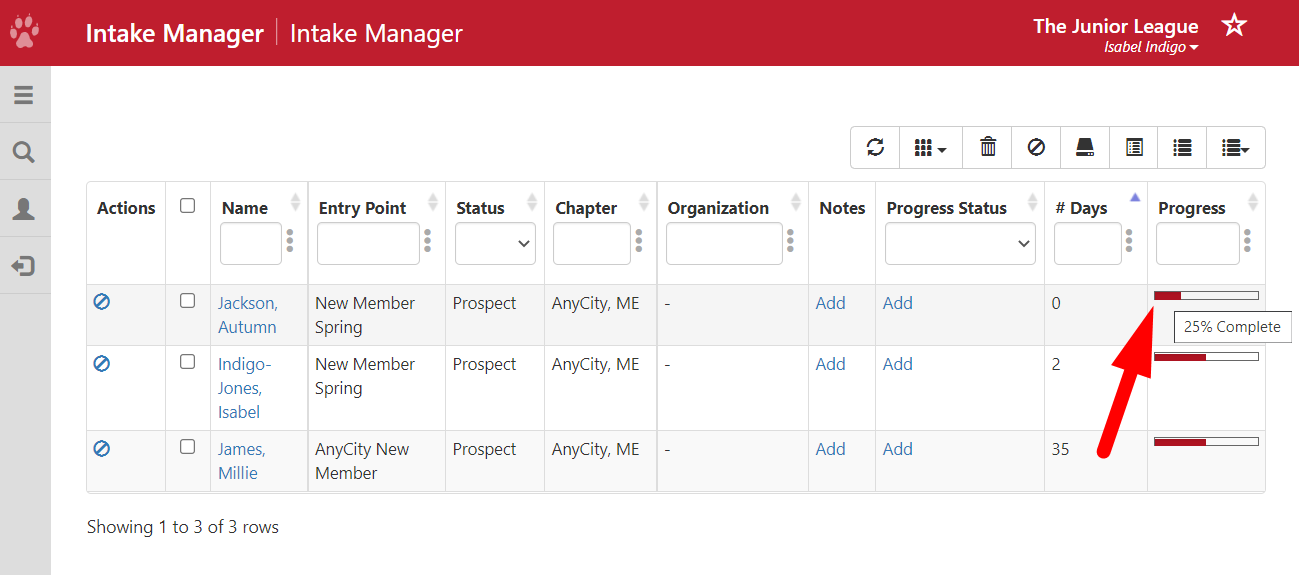This screenshot has width=1299, height=575.
Task: Check the box for James, Millie
Action: [187, 446]
